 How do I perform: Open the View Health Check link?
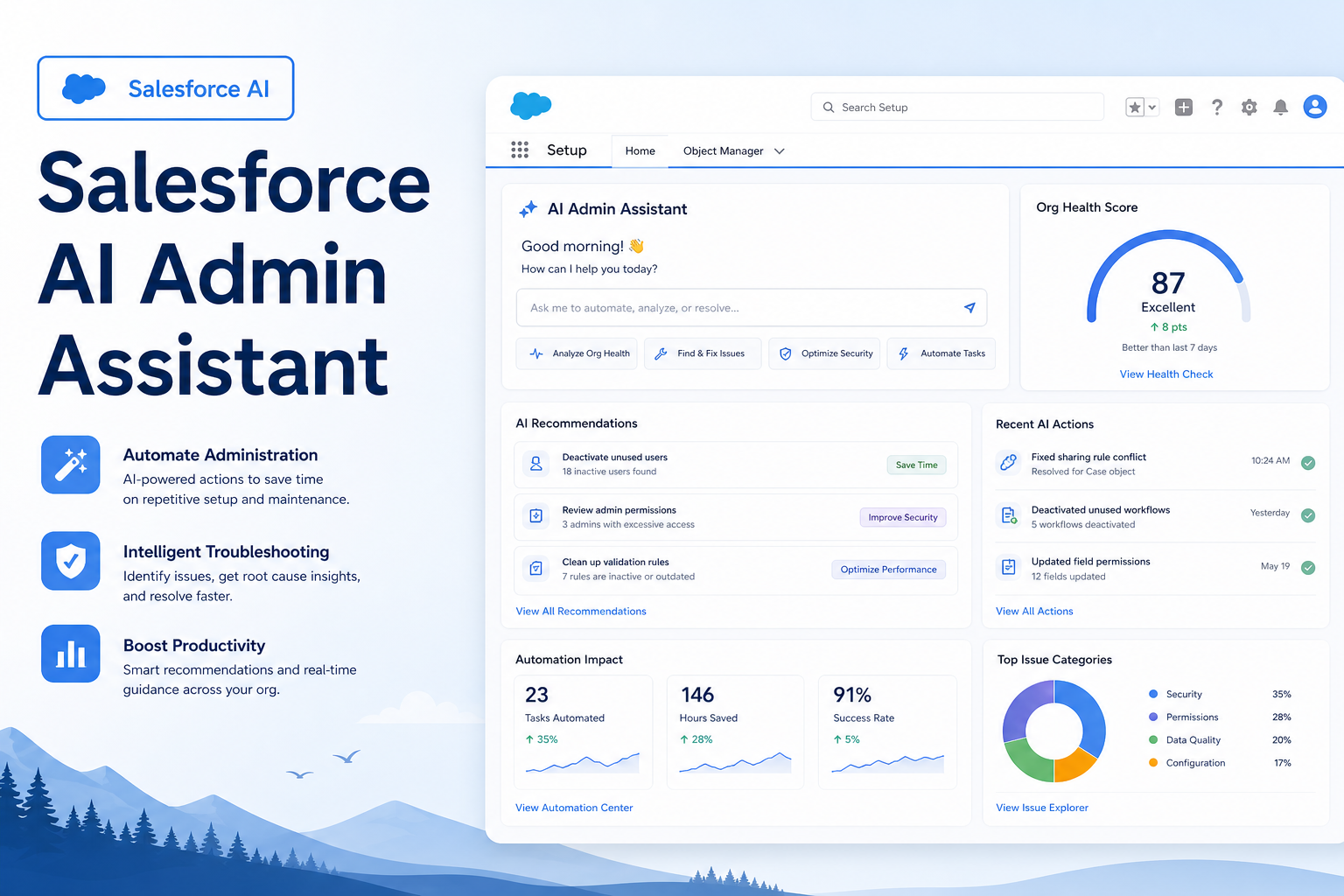pos(1166,374)
